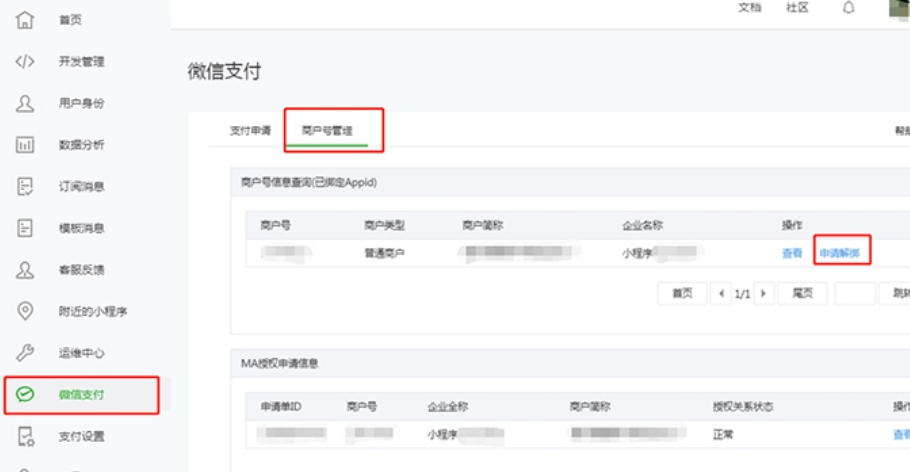
Task: Click the home (首页) house icon in sidebar
Action: pyautogui.click(x=24, y=20)
